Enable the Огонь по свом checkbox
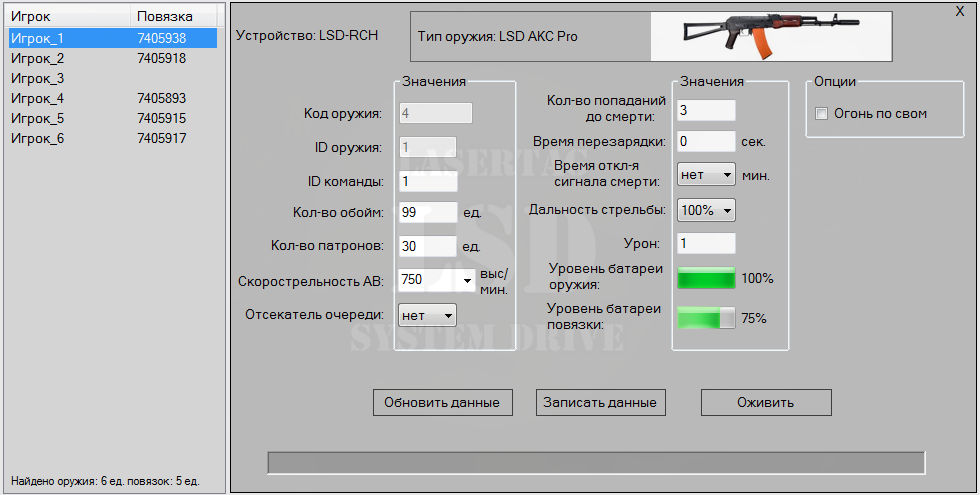Image resolution: width=980 pixels, height=495 pixels. pos(822,114)
